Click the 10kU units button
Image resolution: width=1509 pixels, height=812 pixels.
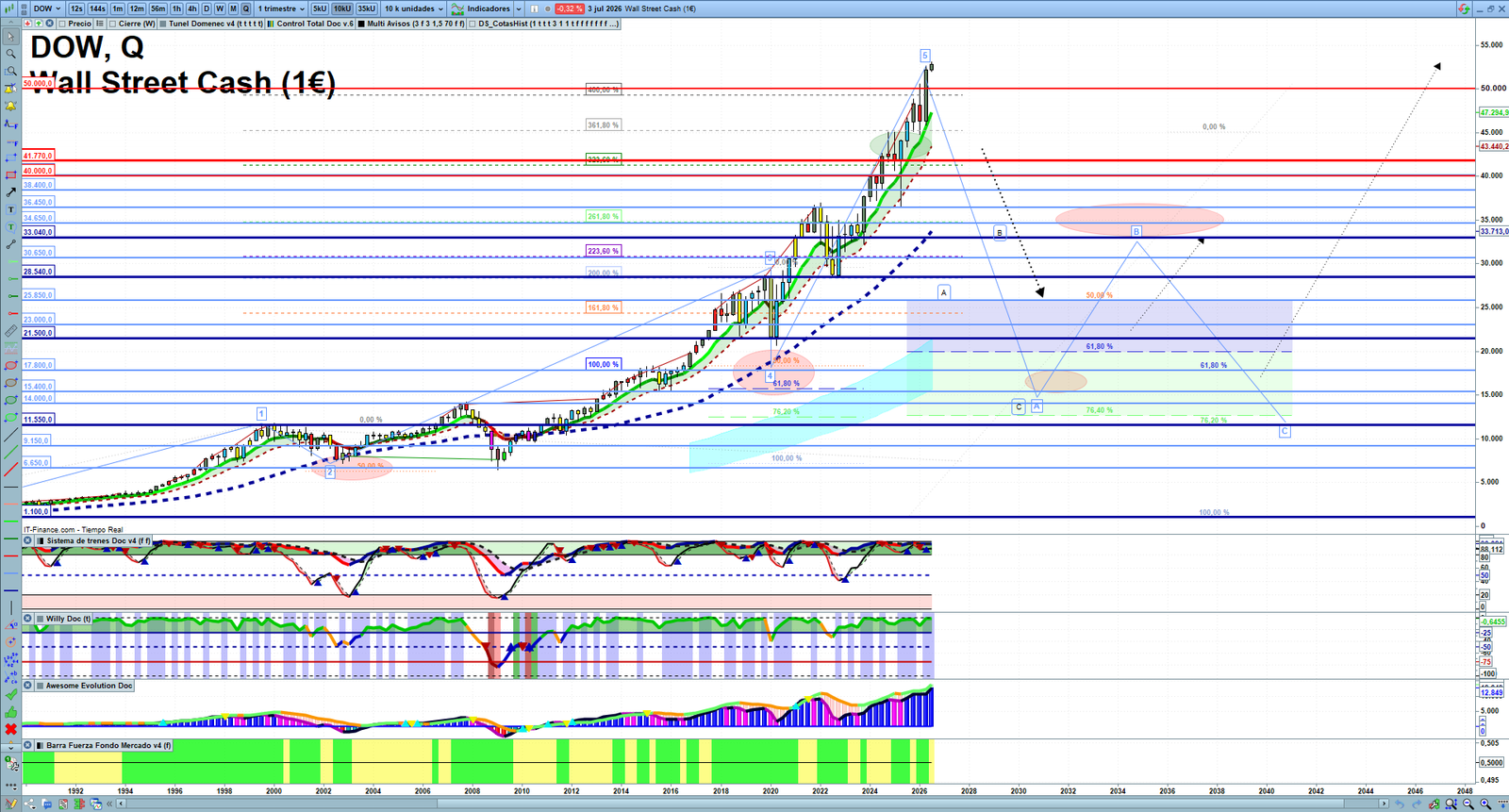341,8
